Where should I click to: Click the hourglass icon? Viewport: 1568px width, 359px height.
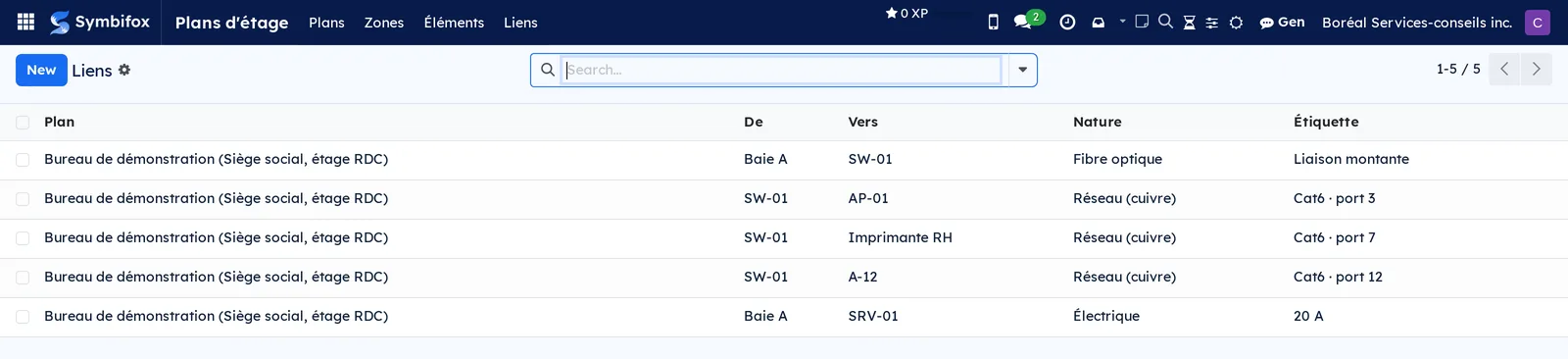pos(1189,23)
